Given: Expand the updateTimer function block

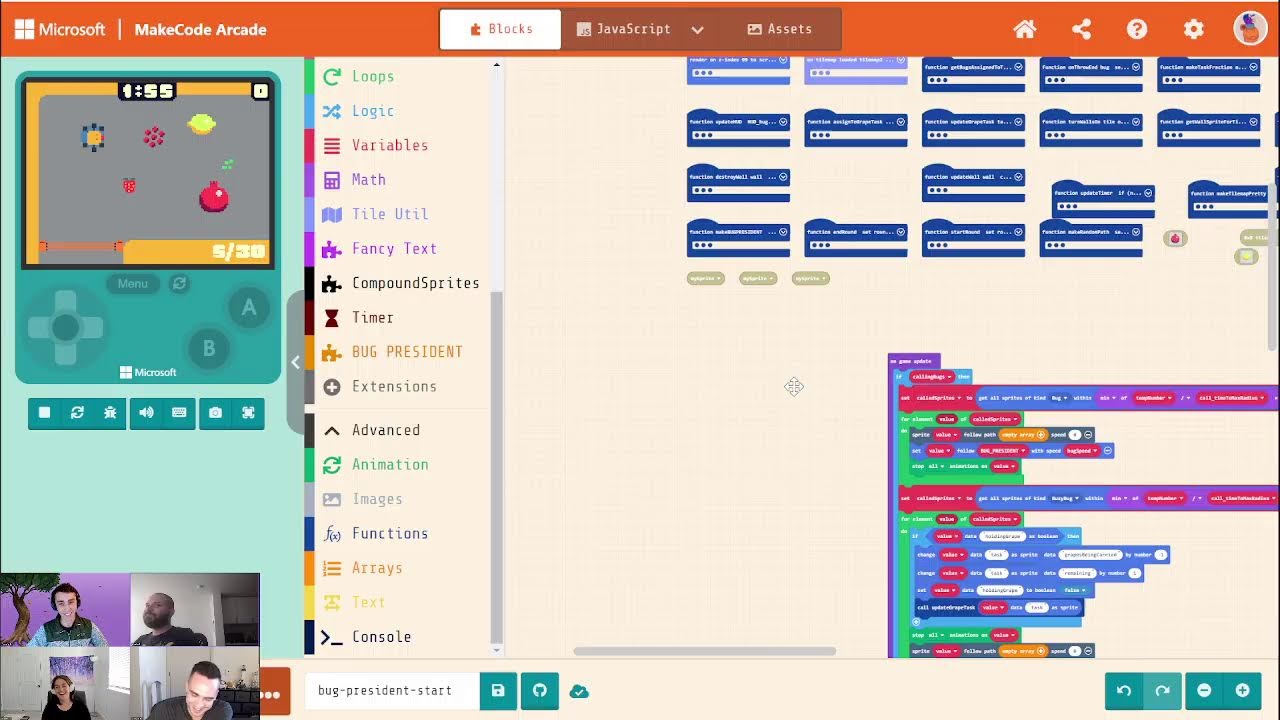Looking at the screenshot, I should tap(1148, 194).
